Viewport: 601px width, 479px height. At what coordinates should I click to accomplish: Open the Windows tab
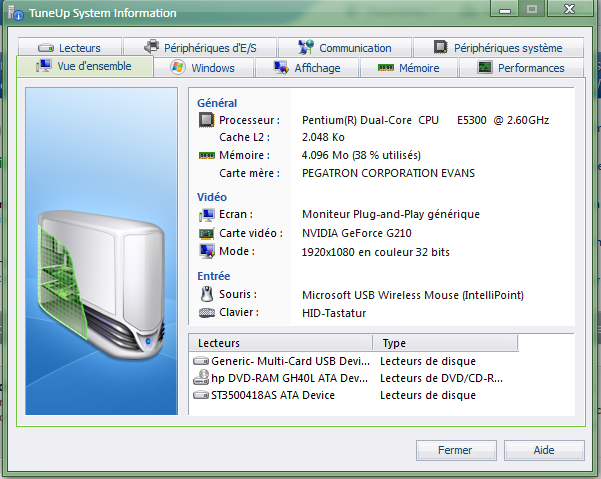[204, 68]
